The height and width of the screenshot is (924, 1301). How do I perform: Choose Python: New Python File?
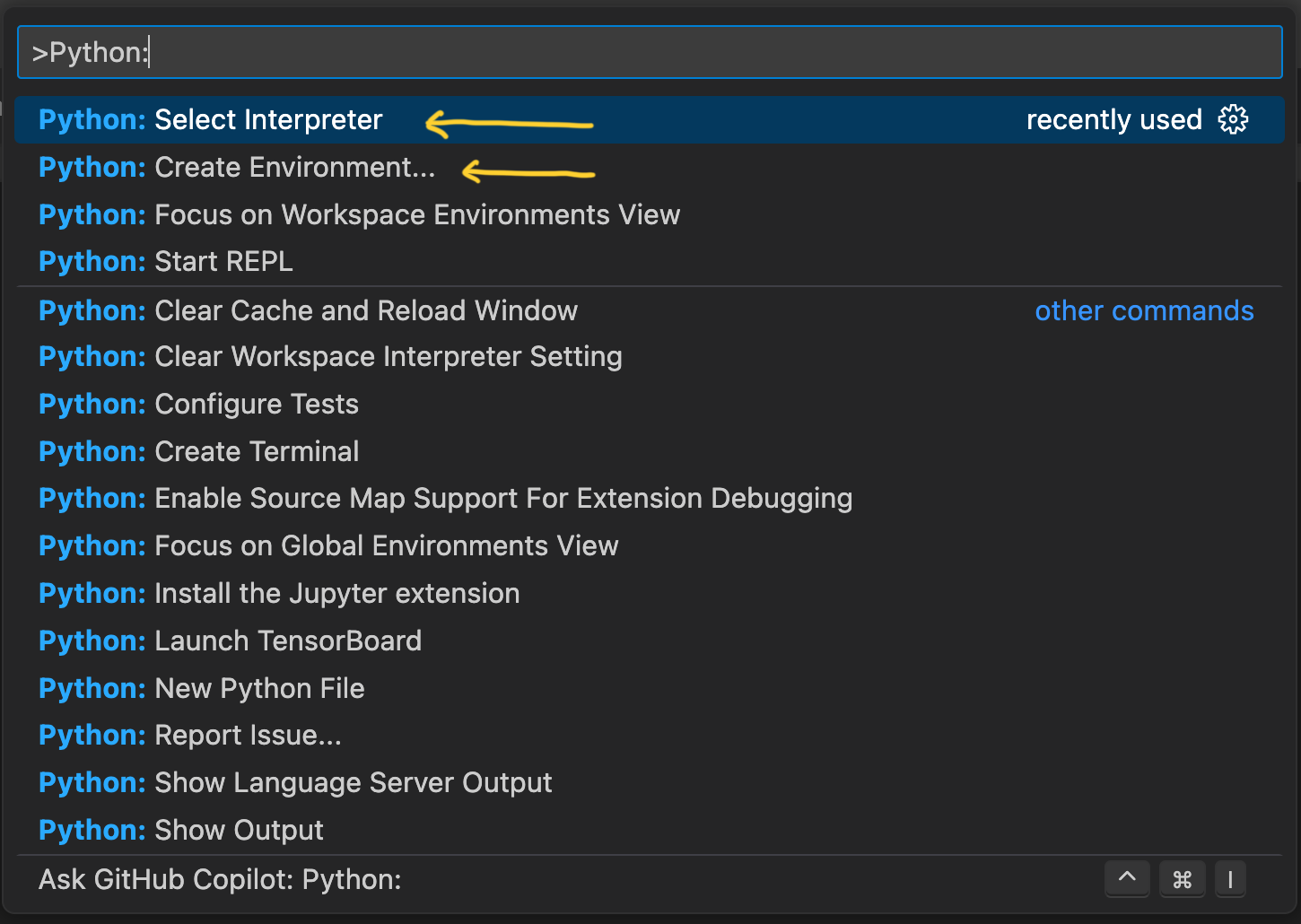click(x=650, y=689)
